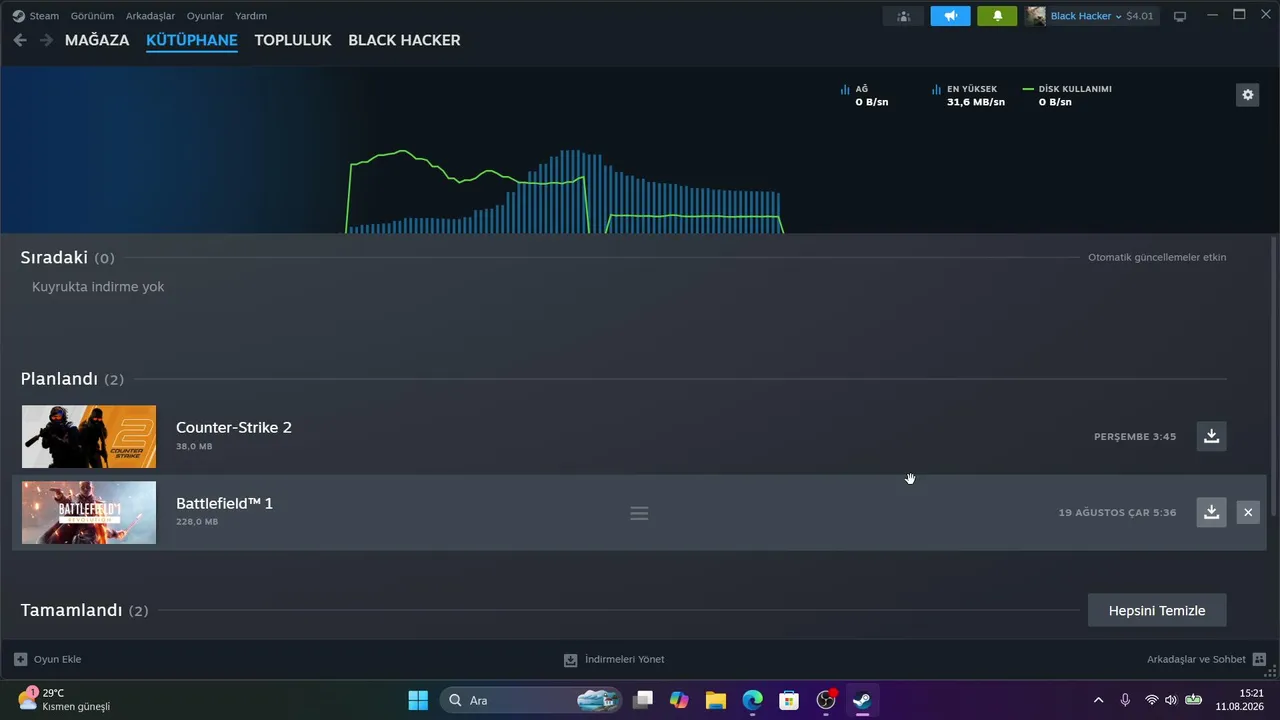The width and height of the screenshot is (1280, 720).
Task: Click the $4.01 wallet balance
Action: [x=1140, y=16]
